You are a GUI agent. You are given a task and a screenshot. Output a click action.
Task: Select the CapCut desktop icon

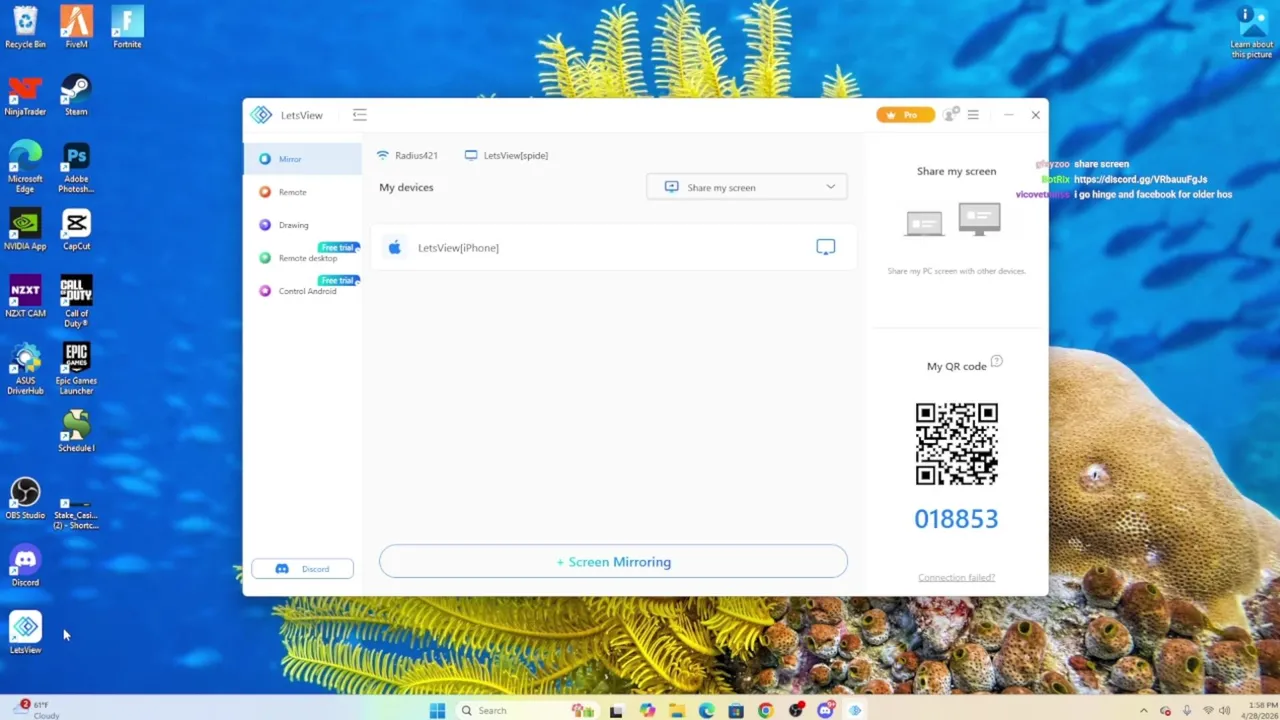(76, 229)
